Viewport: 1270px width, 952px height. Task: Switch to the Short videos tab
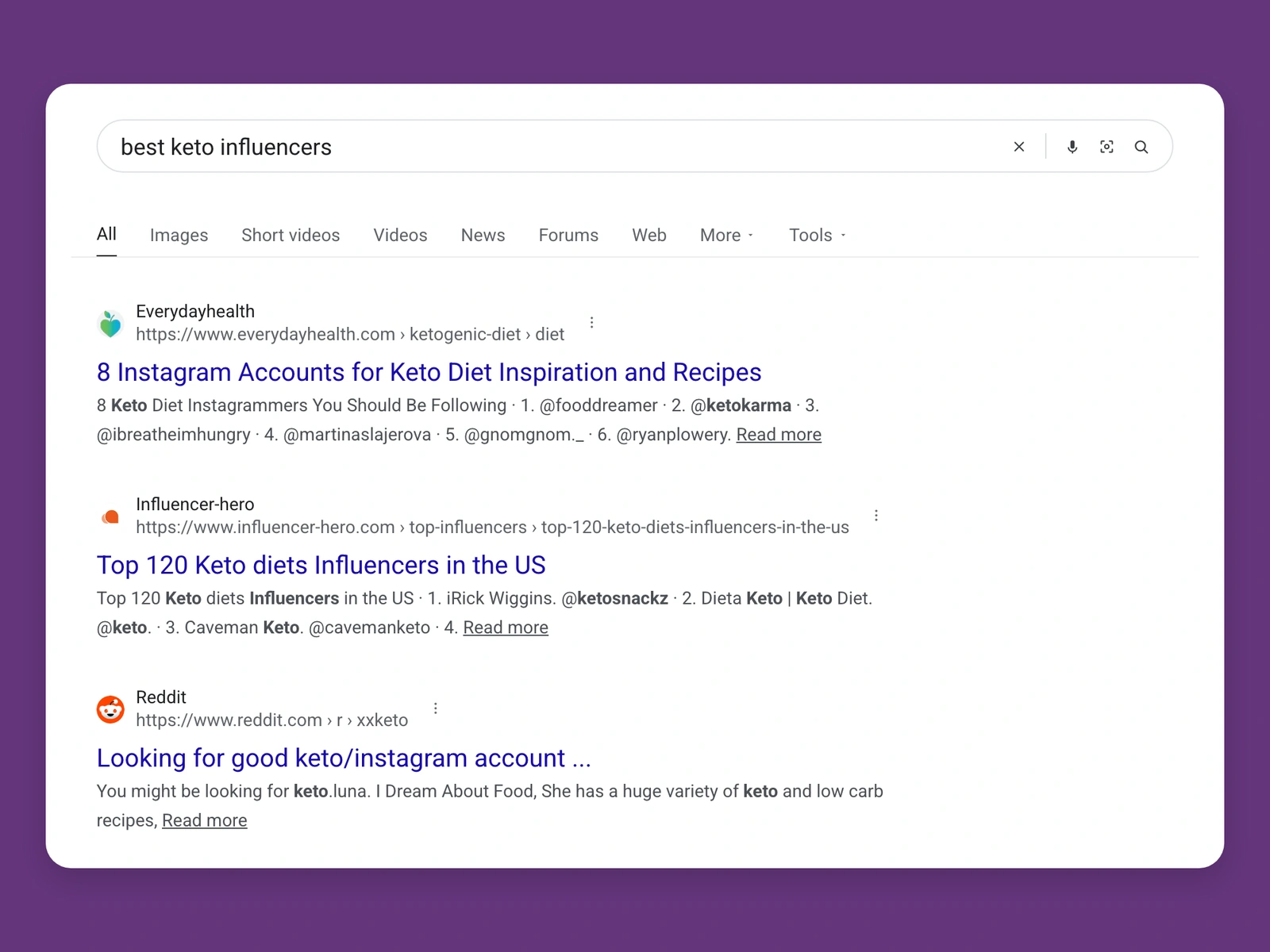click(291, 235)
